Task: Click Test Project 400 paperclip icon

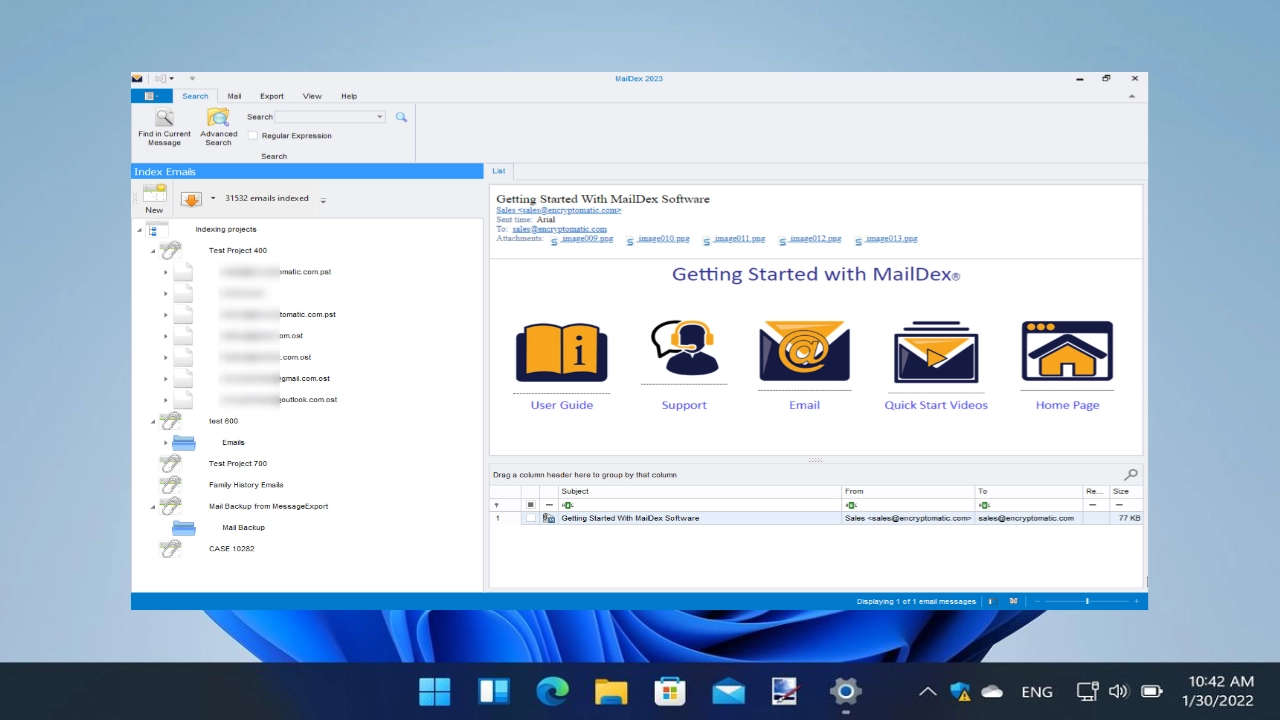Action: tap(171, 250)
